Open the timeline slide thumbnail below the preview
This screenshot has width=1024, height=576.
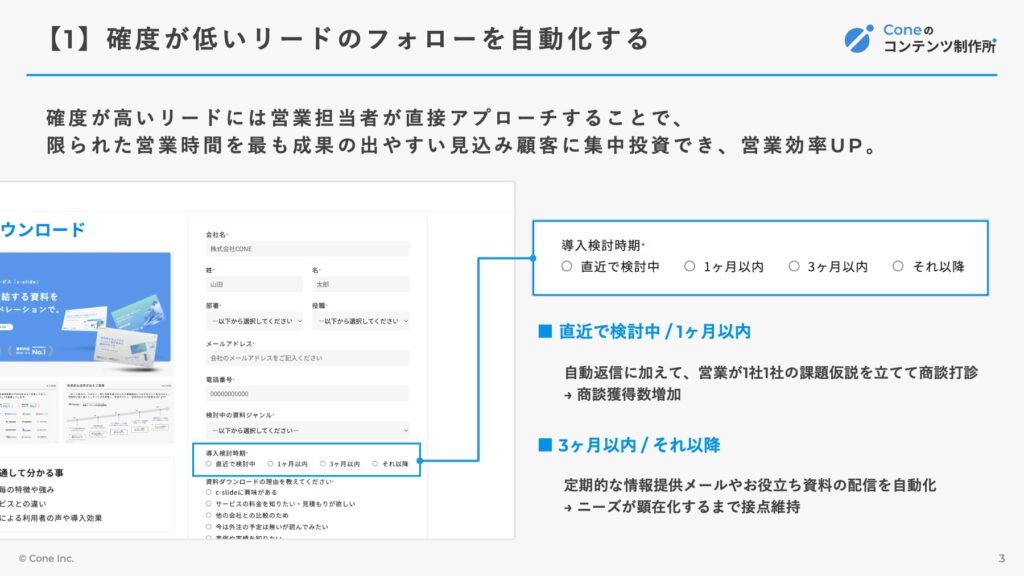point(119,413)
